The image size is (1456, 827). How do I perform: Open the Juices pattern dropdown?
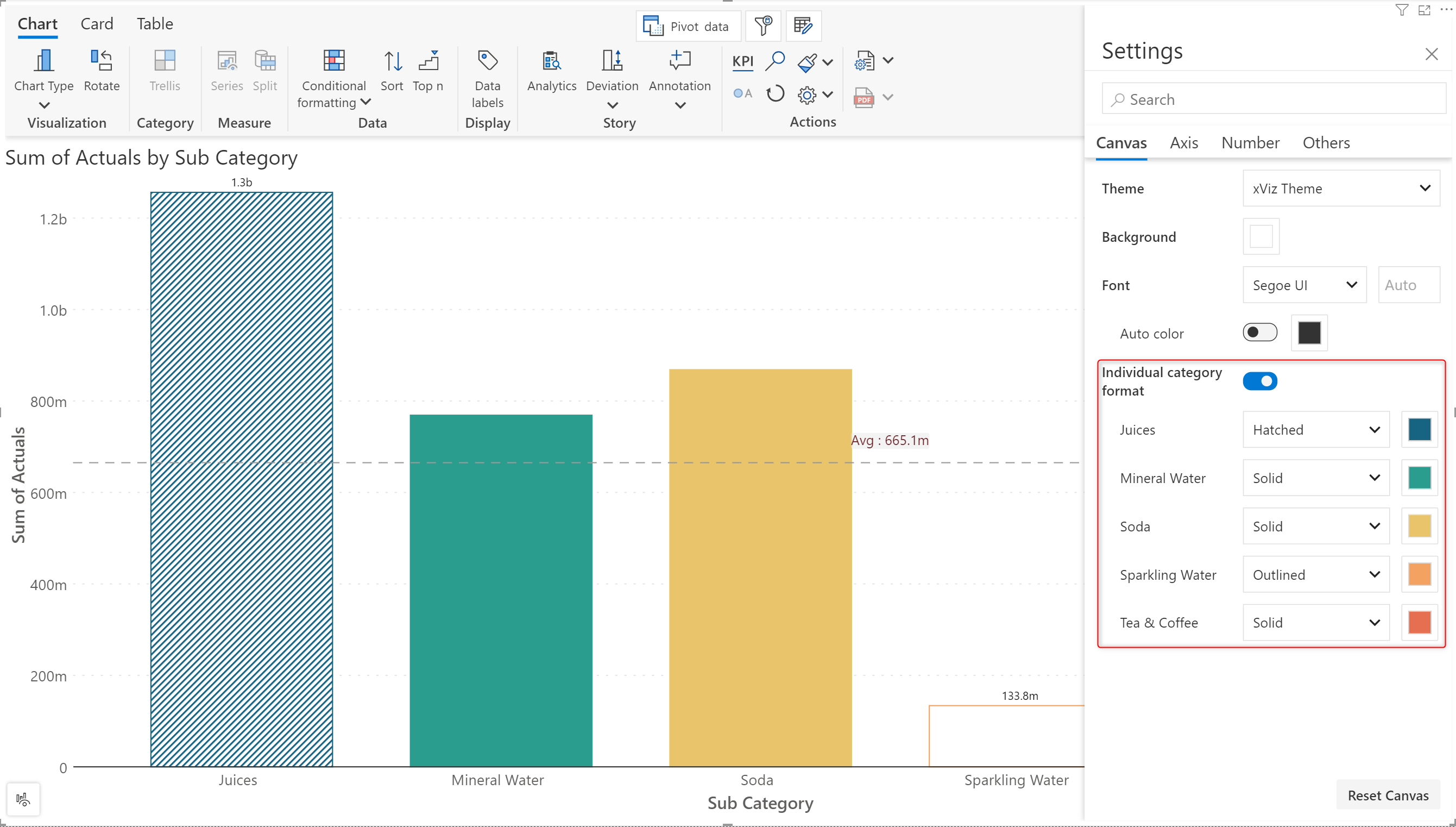point(1316,429)
